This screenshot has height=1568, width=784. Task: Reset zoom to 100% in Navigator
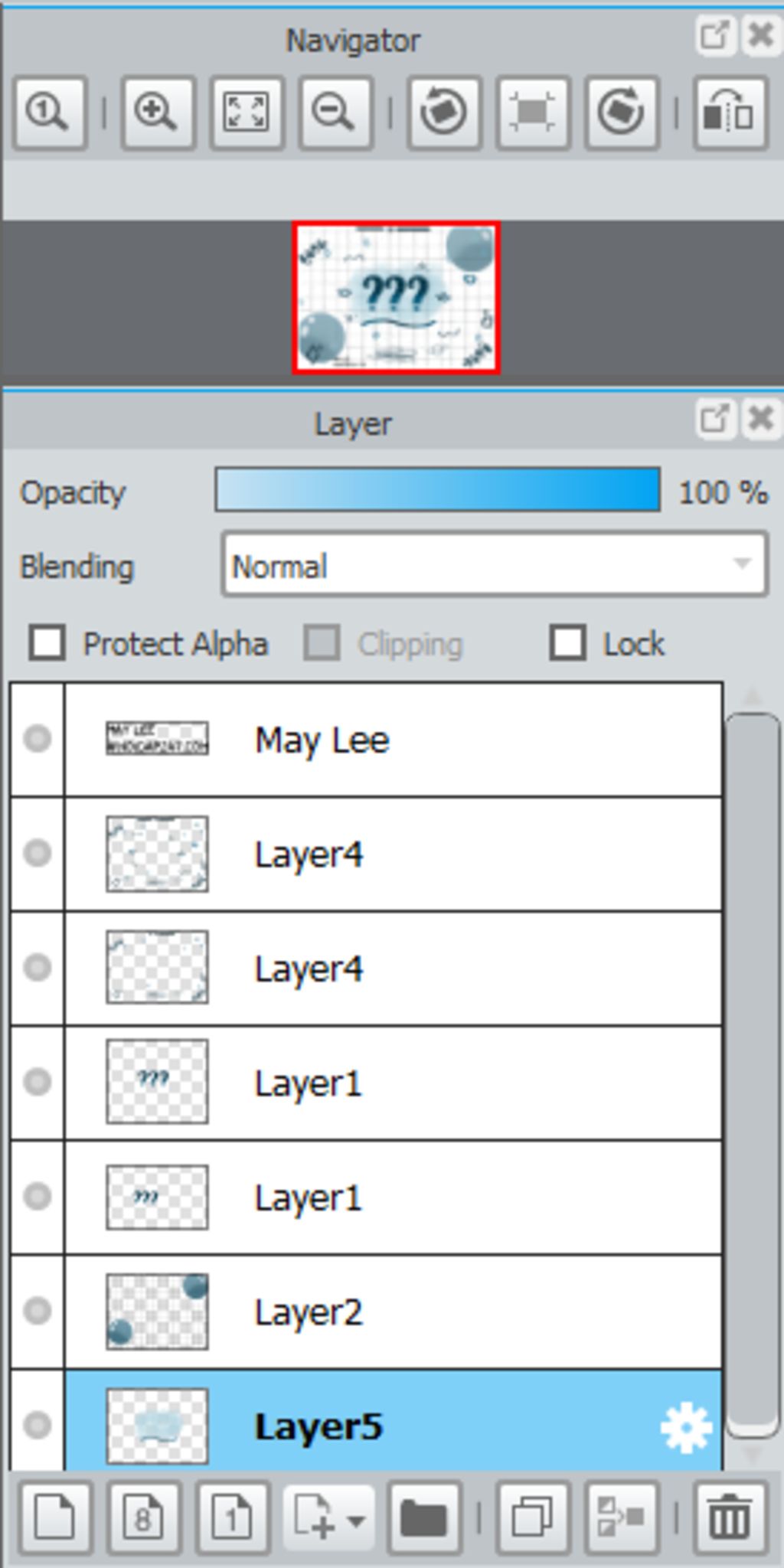(49, 113)
